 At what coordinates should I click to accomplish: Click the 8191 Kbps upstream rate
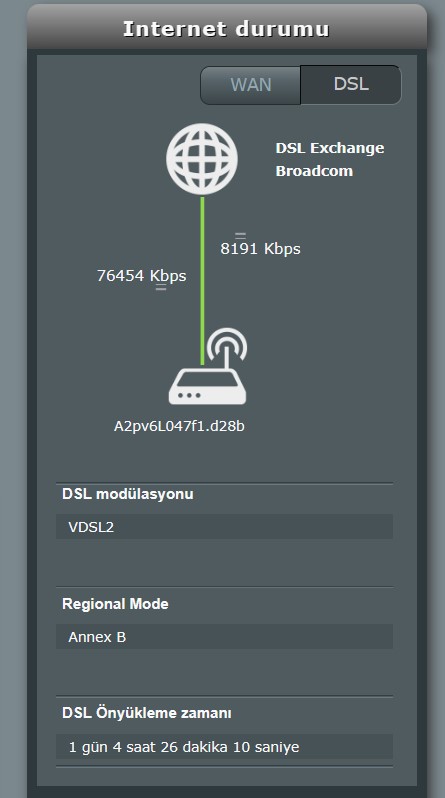click(x=260, y=249)
